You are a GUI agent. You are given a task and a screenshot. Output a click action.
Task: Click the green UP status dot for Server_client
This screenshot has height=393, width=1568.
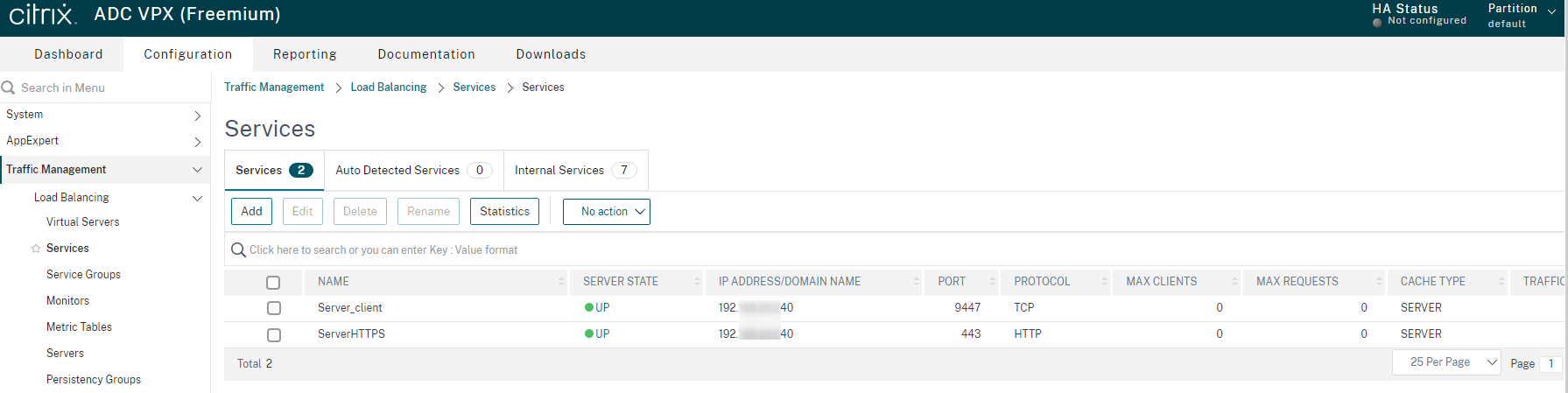coord(589,308)
